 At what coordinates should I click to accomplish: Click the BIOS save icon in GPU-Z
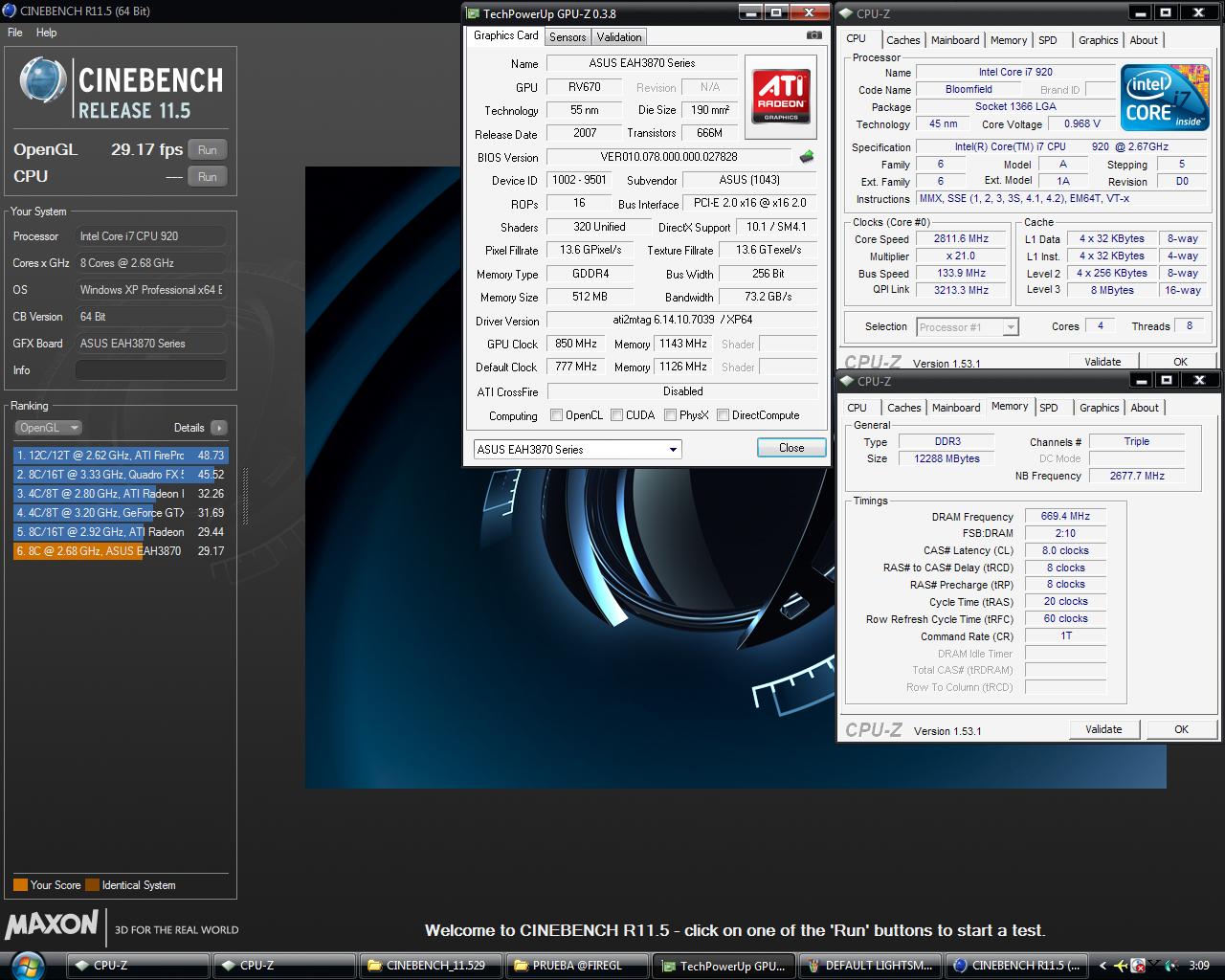point(806,157)
